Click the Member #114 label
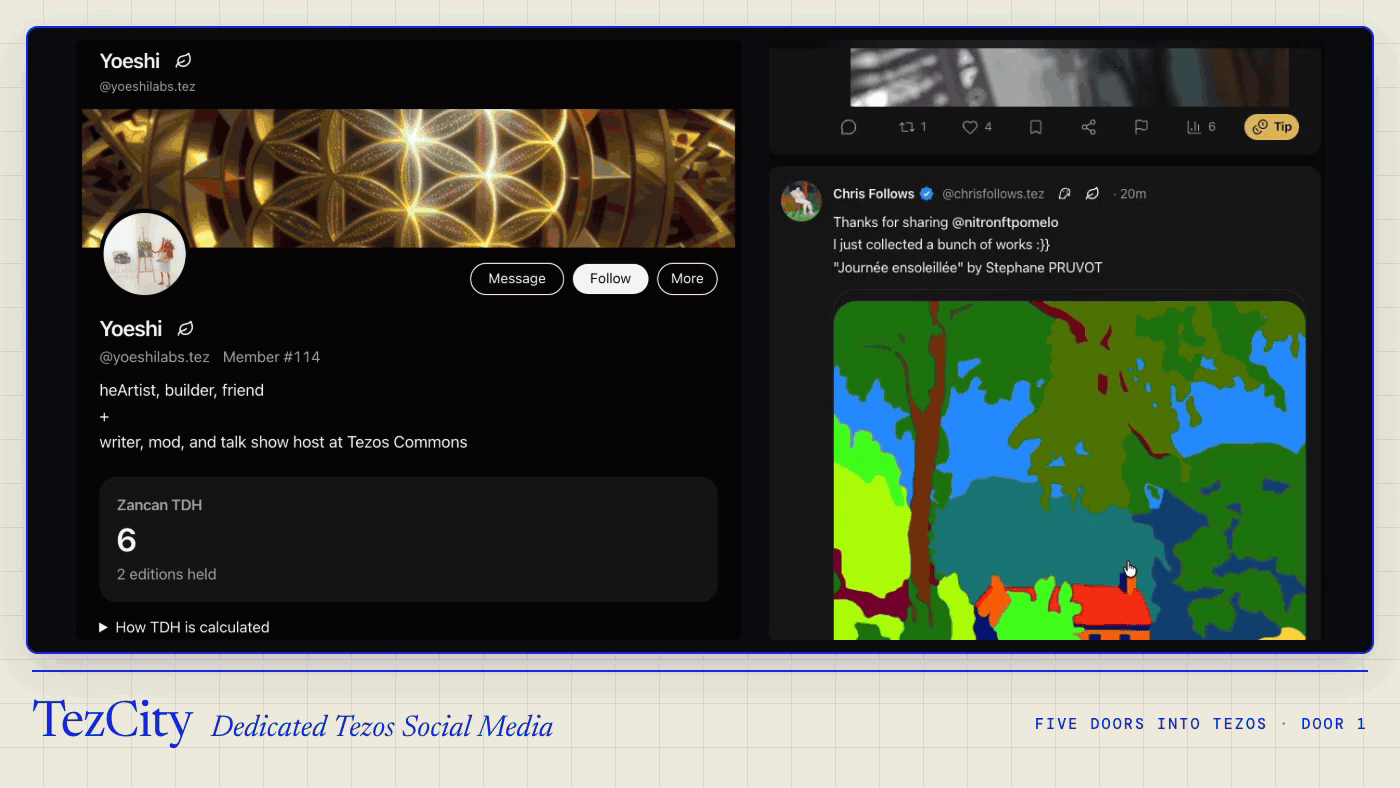 point(271,357)
